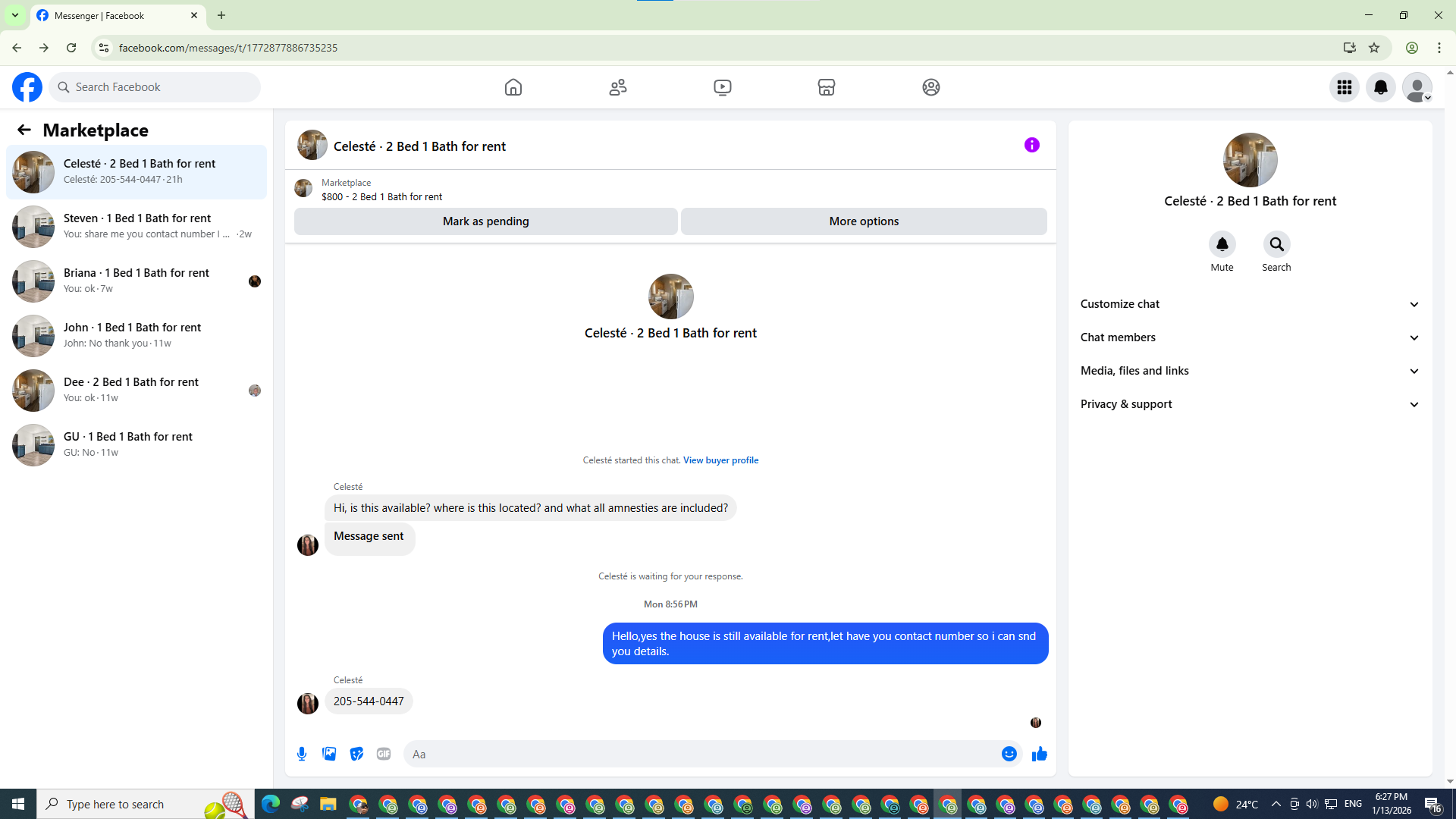Click Mark as pending button
The image size is (1456, 819).
coord(485,221)
